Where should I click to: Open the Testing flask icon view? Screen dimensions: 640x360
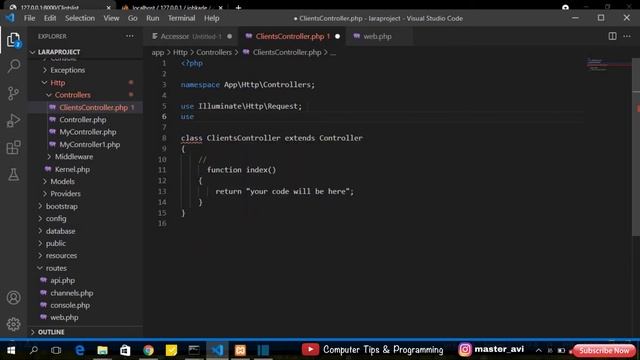[x=13, y=175]
